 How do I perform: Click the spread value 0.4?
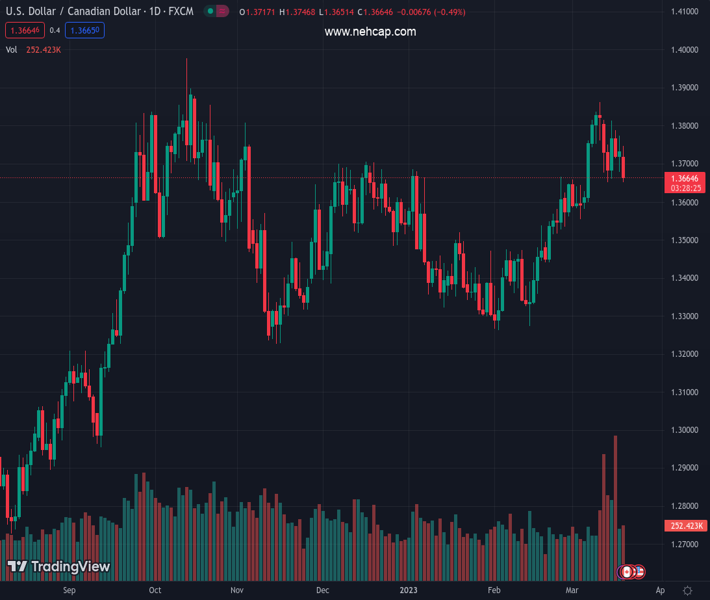[55, 30]
